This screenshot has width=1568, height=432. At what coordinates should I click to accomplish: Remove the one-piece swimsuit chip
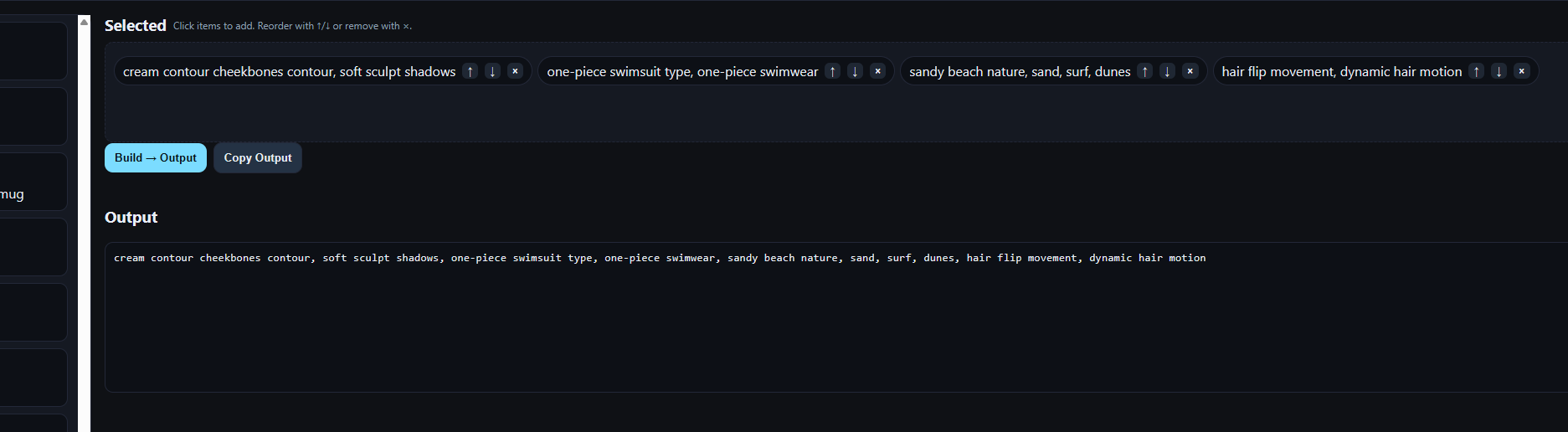click(878, 71)
